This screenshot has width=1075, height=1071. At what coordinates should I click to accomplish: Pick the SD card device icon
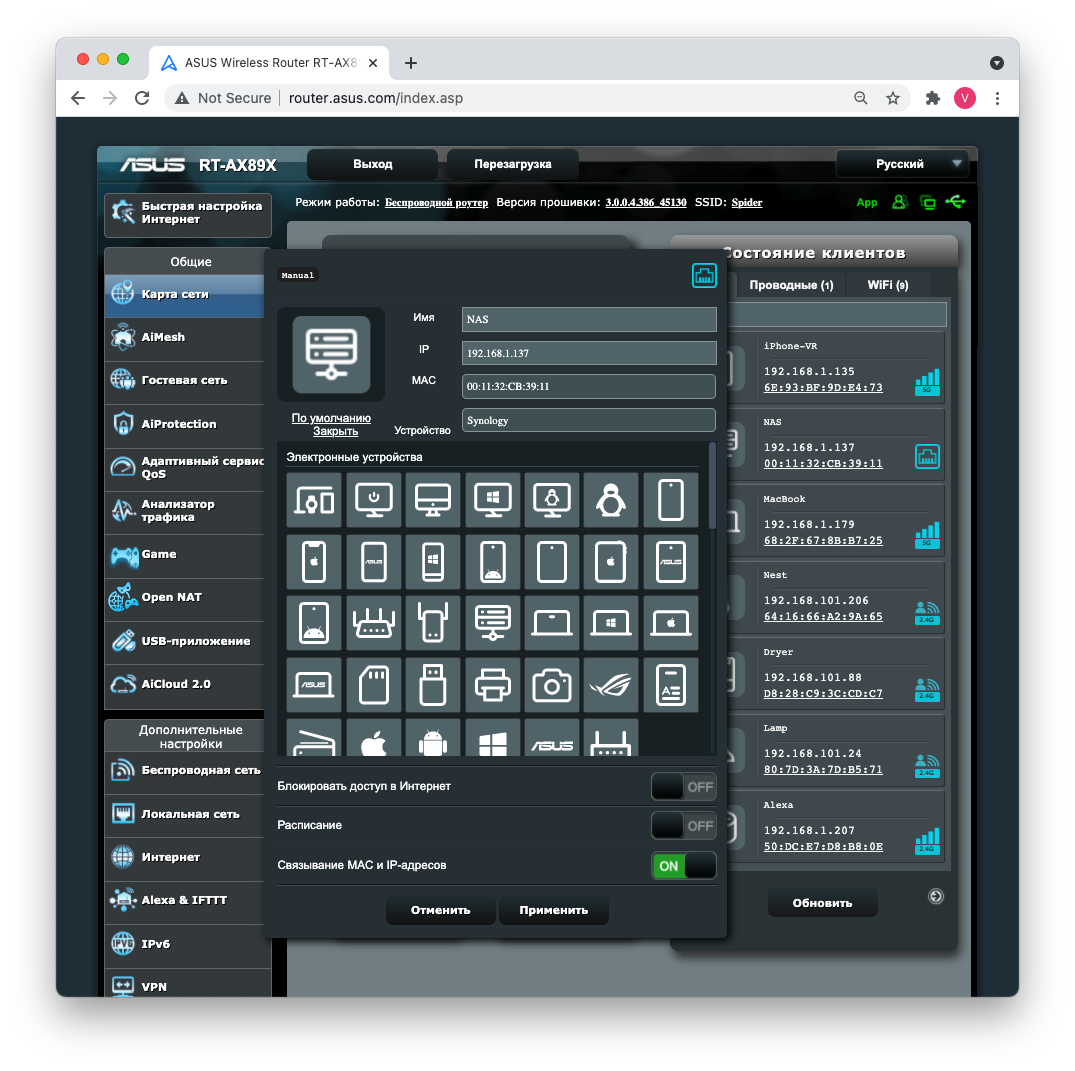pos(374,684)
